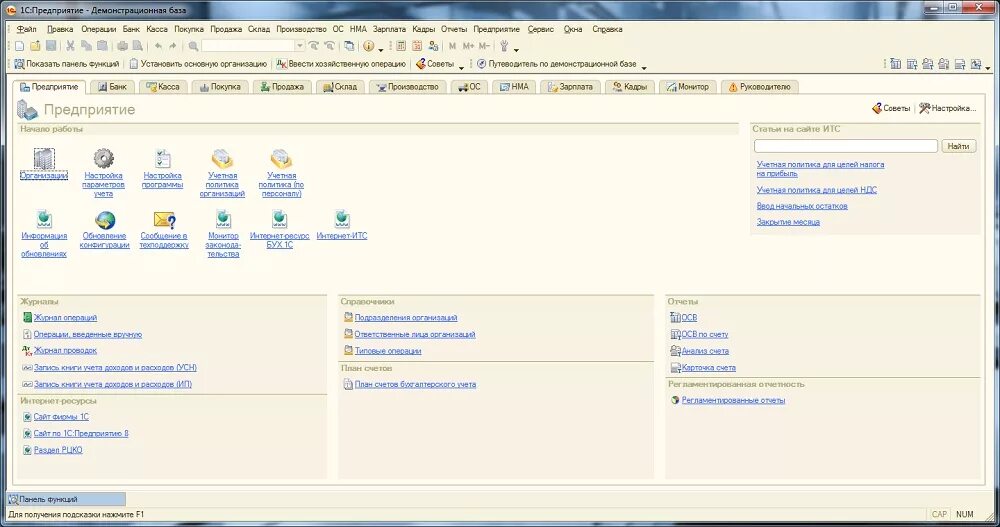Screen dimensions: 1000x527
Task: Open the Журнал операций link
Action: click(x=65, y=318)
